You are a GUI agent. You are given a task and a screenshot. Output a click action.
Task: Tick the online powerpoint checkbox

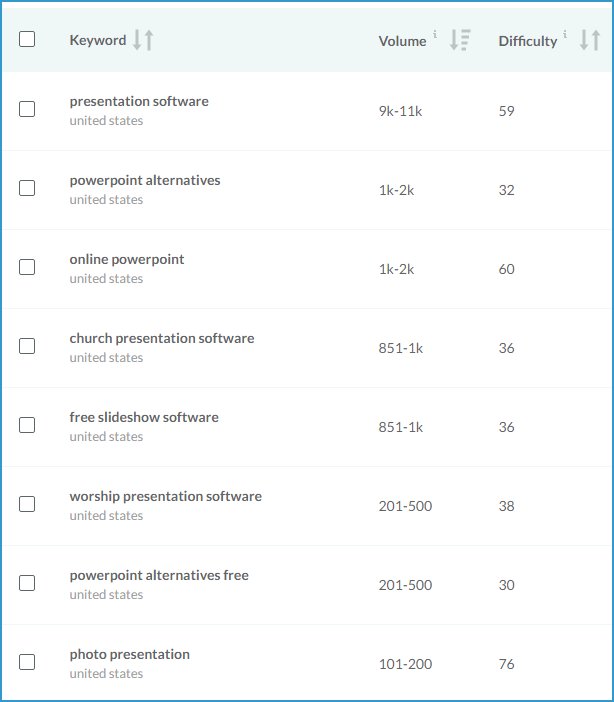27,267
